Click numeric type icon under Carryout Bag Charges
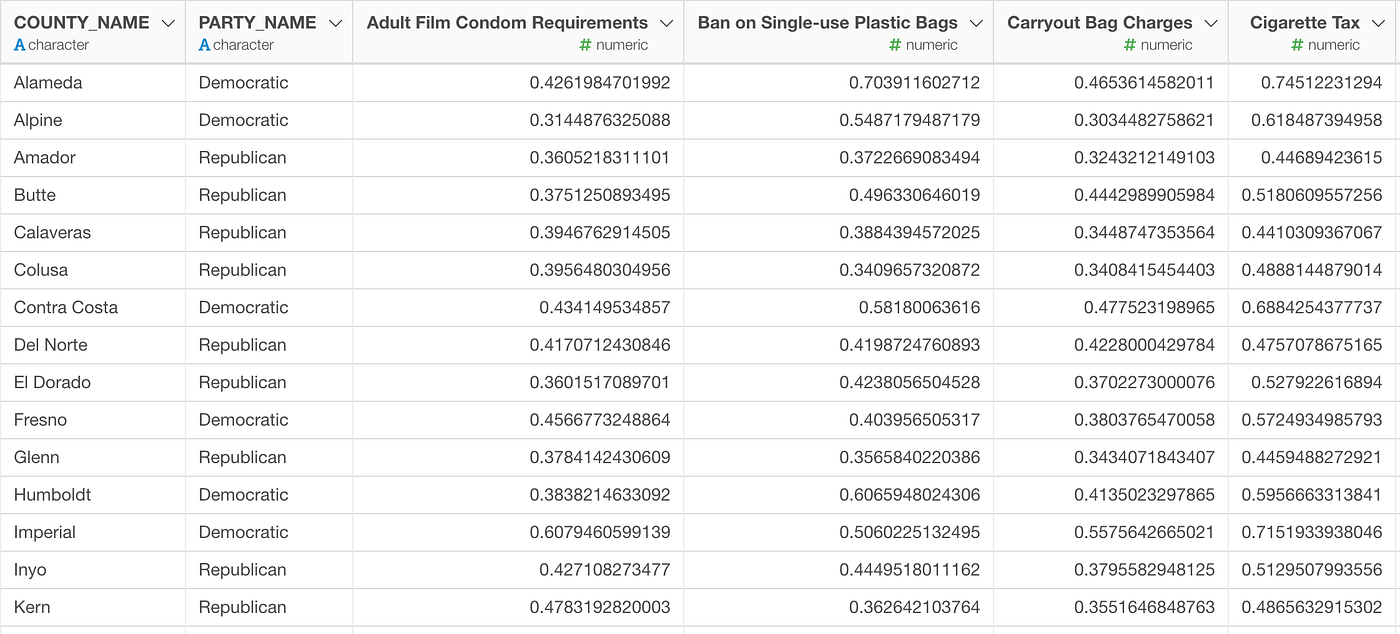 coord(1130,45)
